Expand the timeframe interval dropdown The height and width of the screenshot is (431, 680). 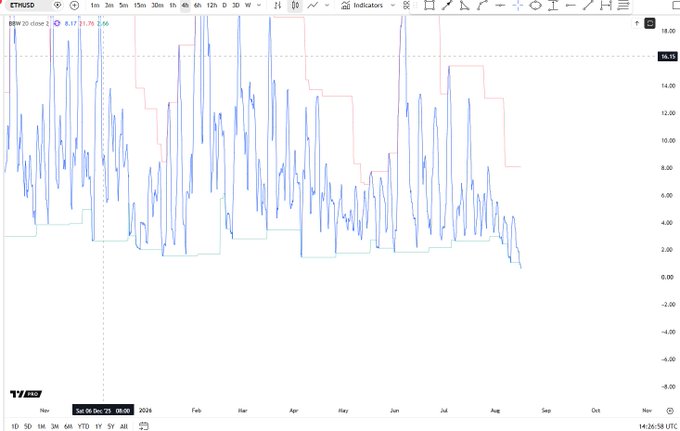tap(259, 5)
